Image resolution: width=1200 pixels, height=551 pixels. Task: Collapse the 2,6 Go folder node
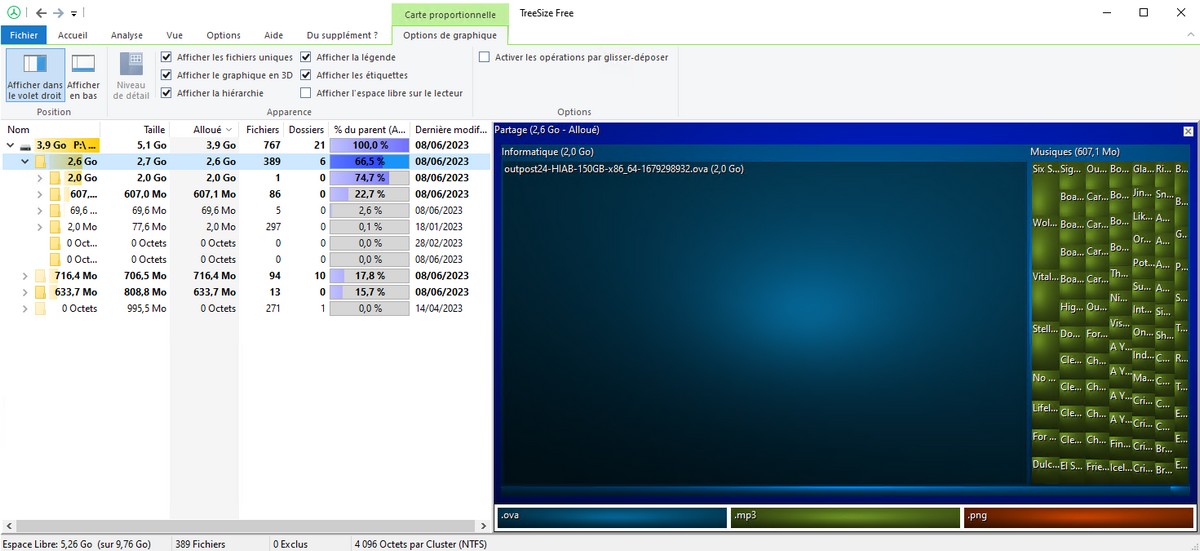pos(25,161)
